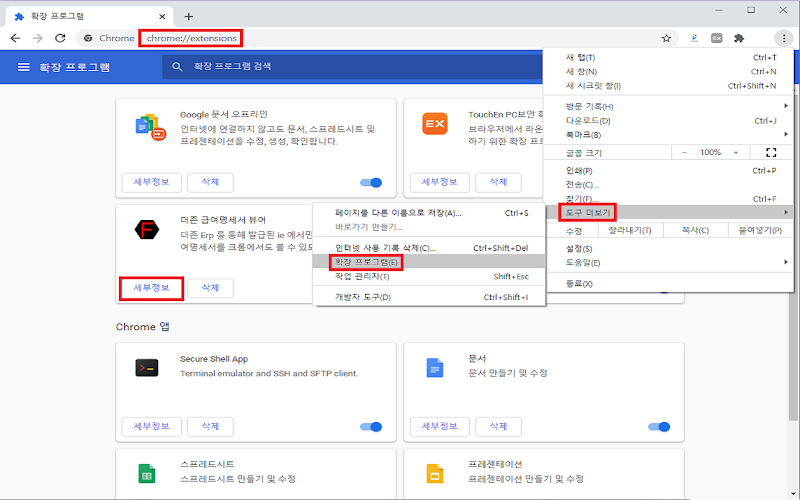Select 새 탭(T) from the menu

tap(668, 58)
